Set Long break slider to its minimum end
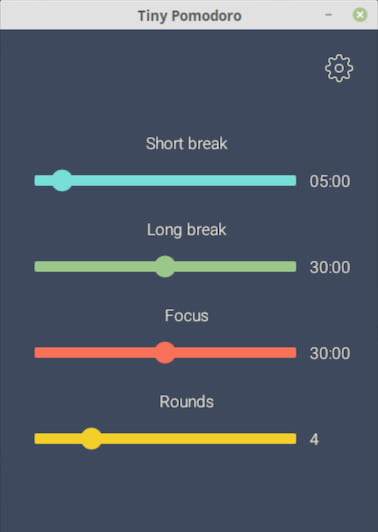 [36, 267]
